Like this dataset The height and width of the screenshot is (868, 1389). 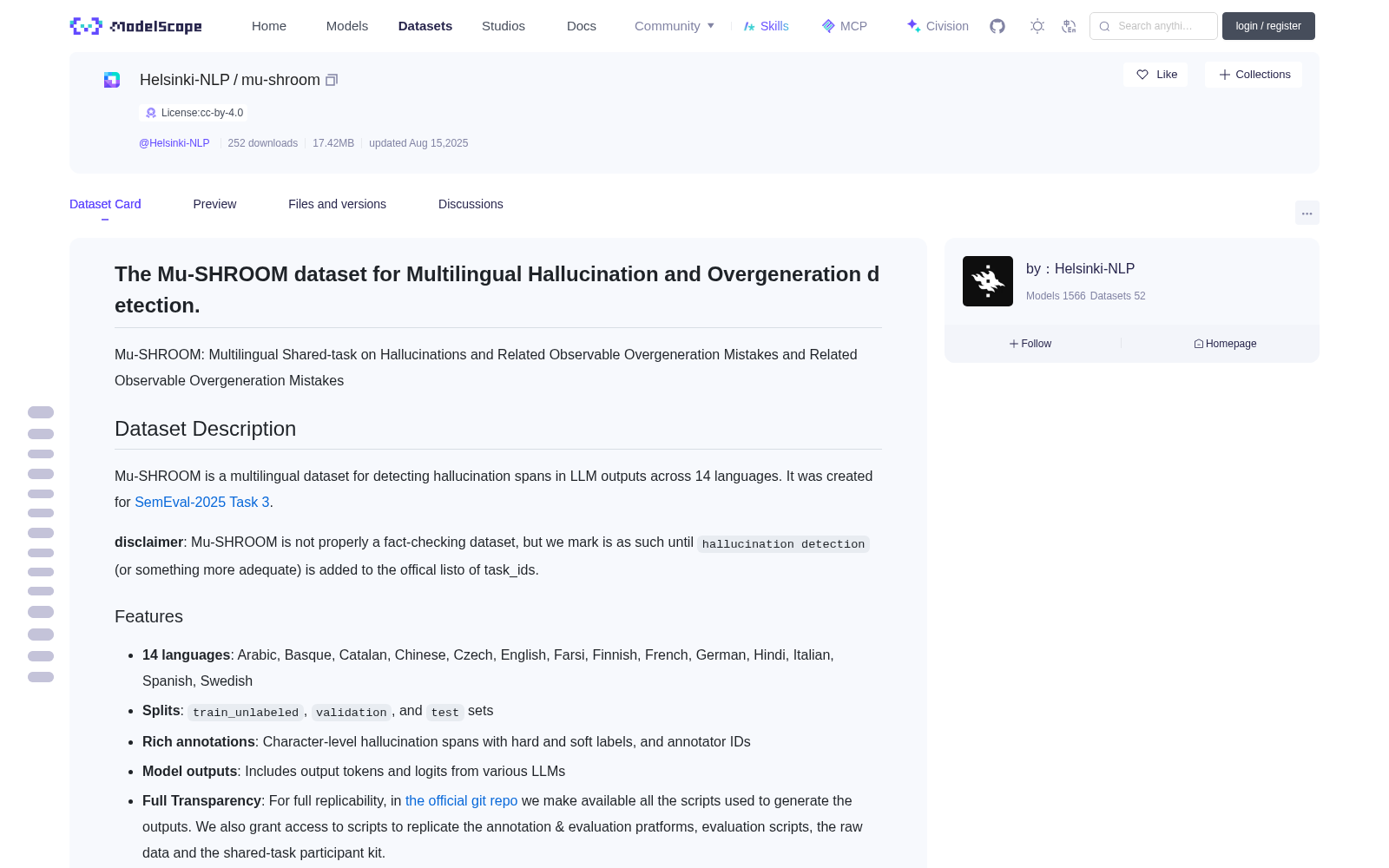pyautogui.click(x=1156, y=75)
